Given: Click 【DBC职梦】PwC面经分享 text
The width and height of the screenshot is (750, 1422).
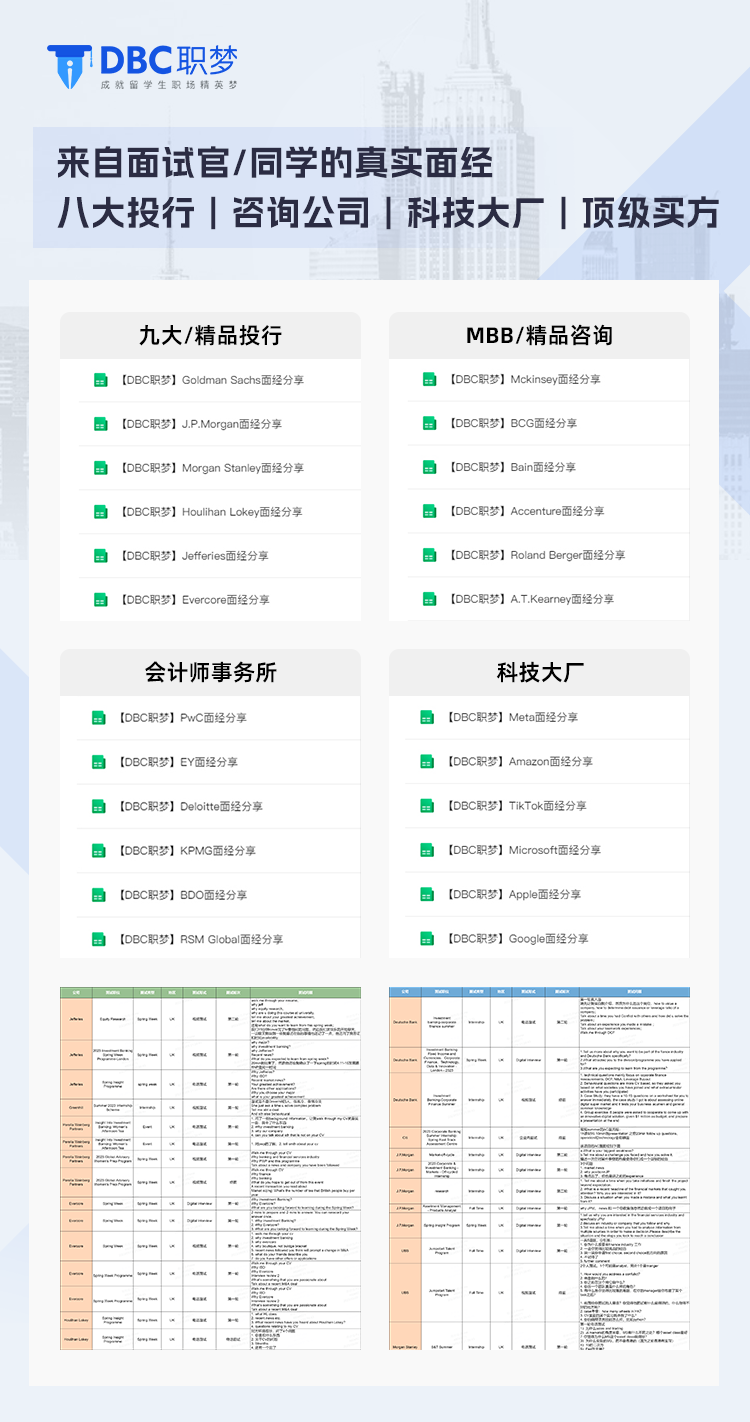Looking at the screenshot, I should click(x=181, y=718).
